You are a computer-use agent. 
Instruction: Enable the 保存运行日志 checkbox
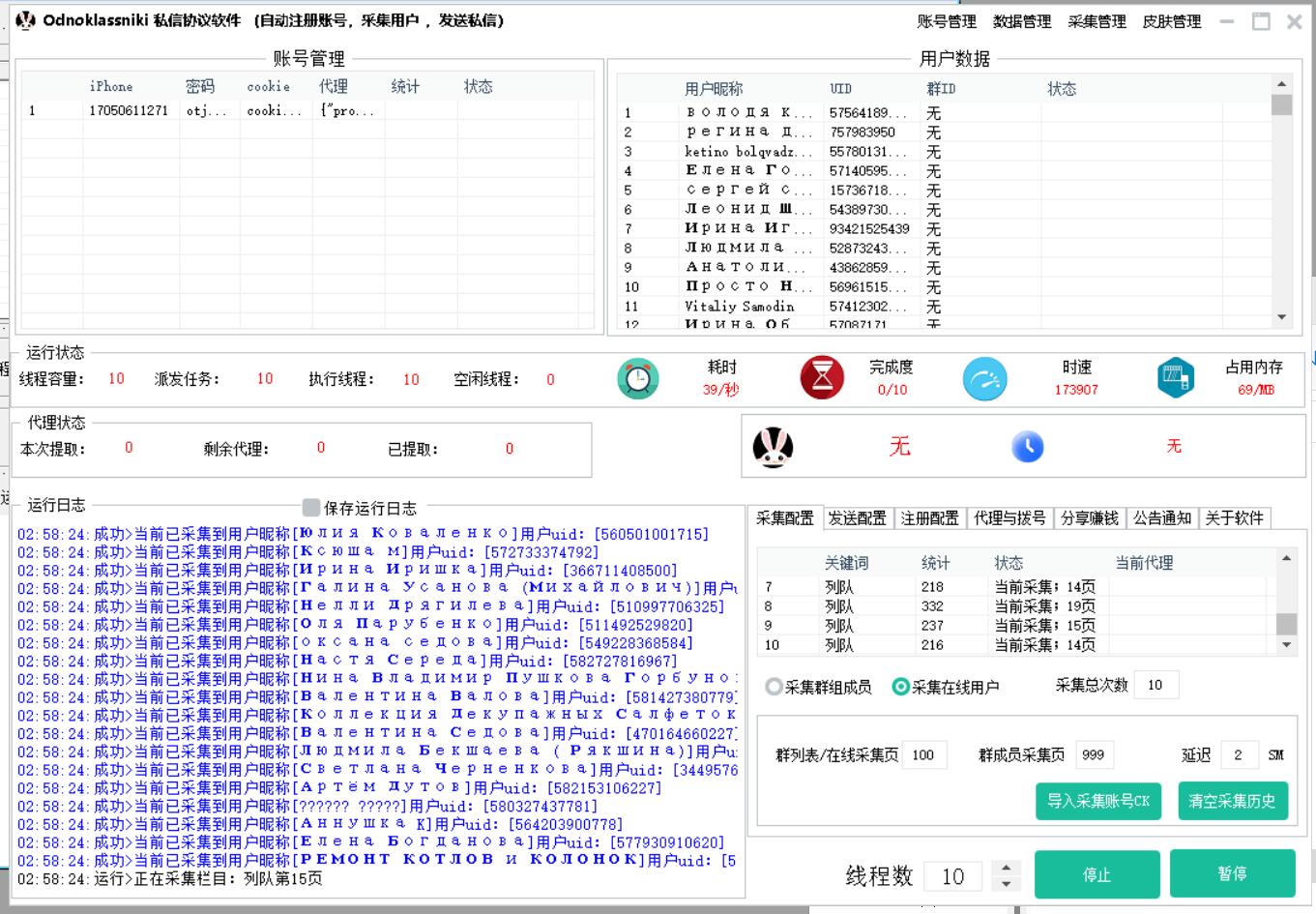(311, 508)
